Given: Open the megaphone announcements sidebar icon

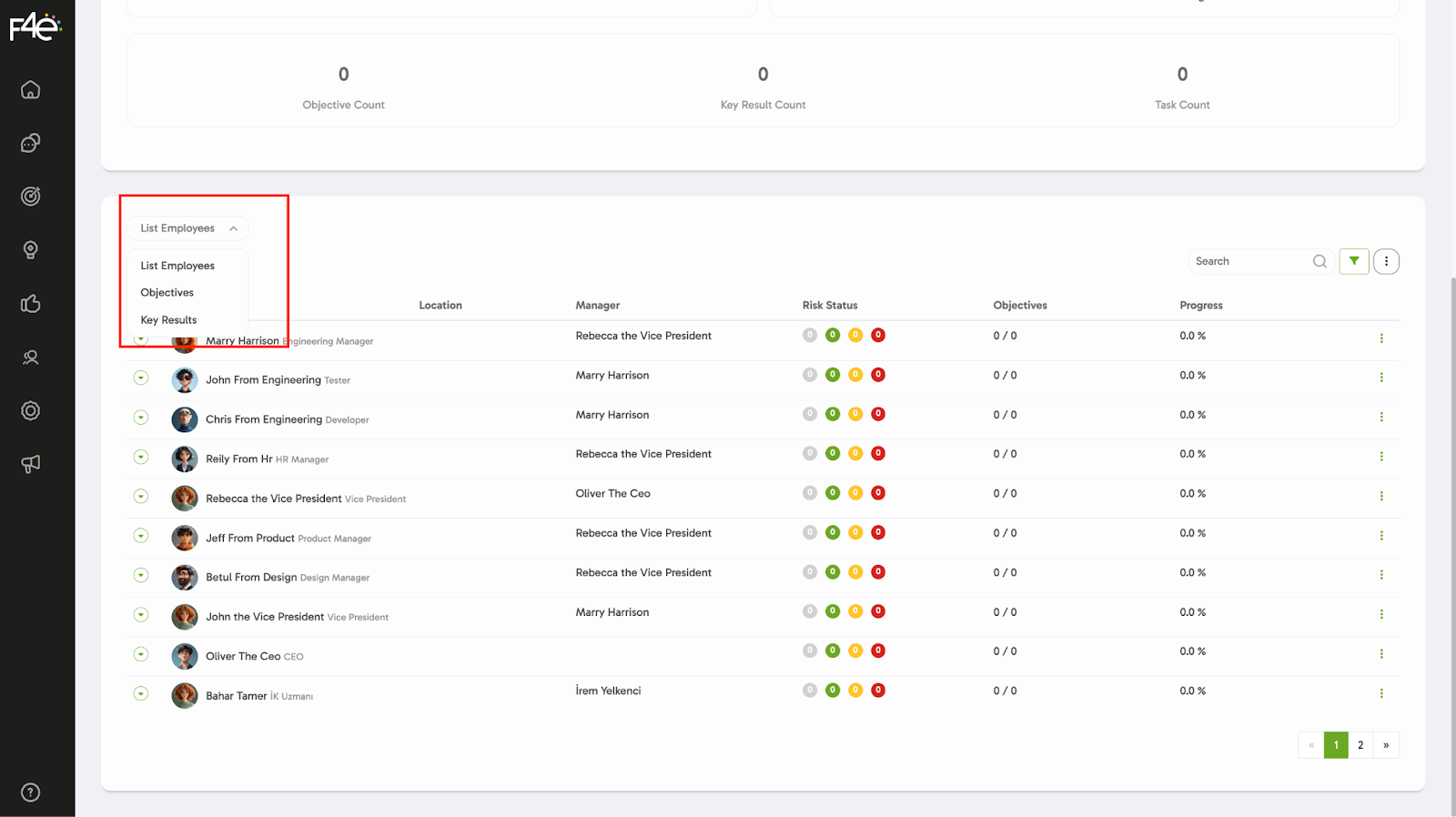Looking at the screenshot, I should click(31, 464).
